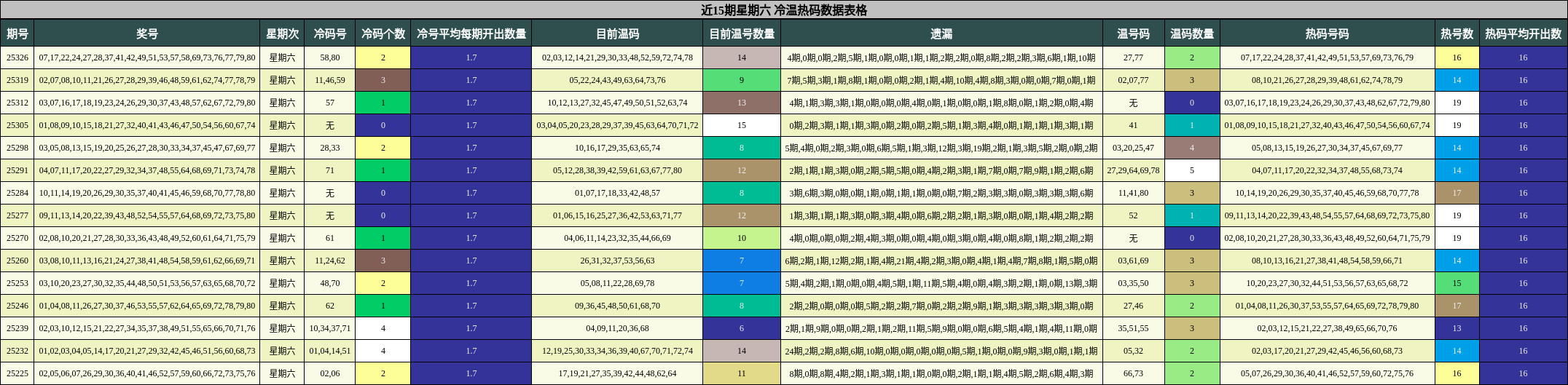
Task: Click the 冷码号 column header
Action: point(330,33)
